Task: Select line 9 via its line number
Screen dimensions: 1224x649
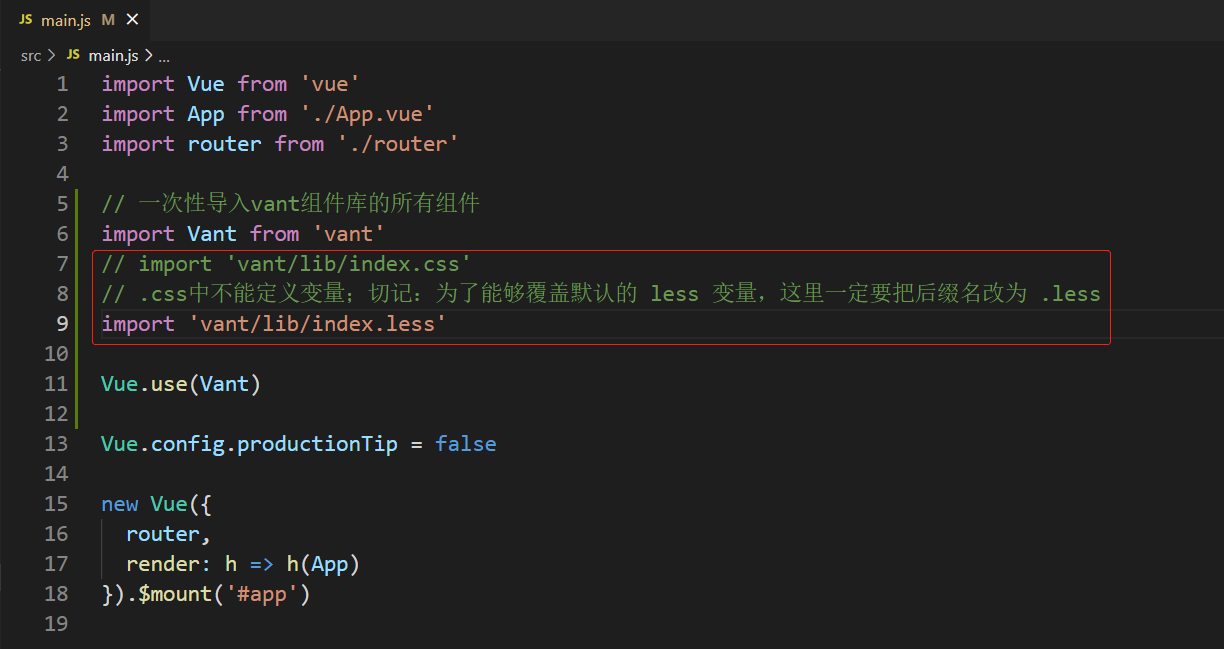Action: pyautogui.click(x=63, y=324)
